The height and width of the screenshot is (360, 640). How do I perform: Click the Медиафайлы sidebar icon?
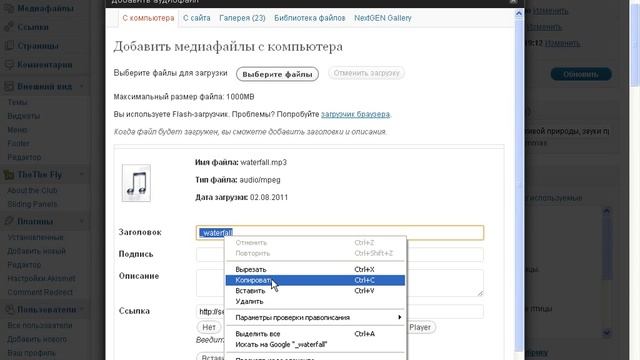click(x=9, y=9)
